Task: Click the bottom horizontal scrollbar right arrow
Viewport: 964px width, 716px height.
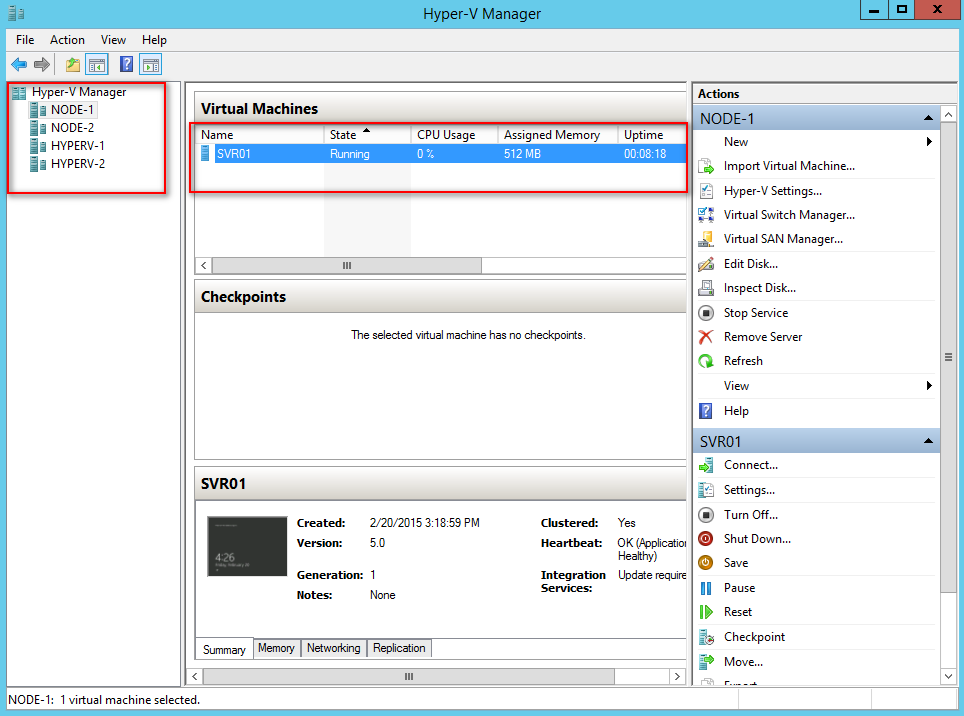Action: [678, 676]
